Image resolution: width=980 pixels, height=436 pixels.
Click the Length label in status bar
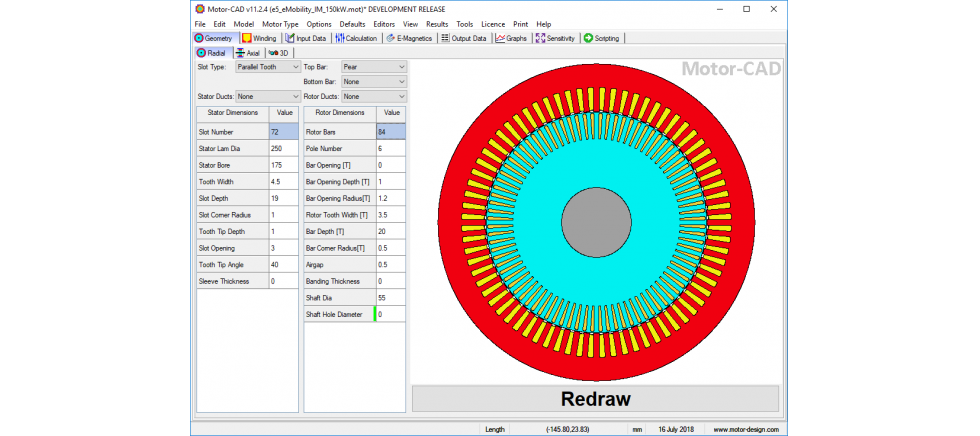[493, 429]
